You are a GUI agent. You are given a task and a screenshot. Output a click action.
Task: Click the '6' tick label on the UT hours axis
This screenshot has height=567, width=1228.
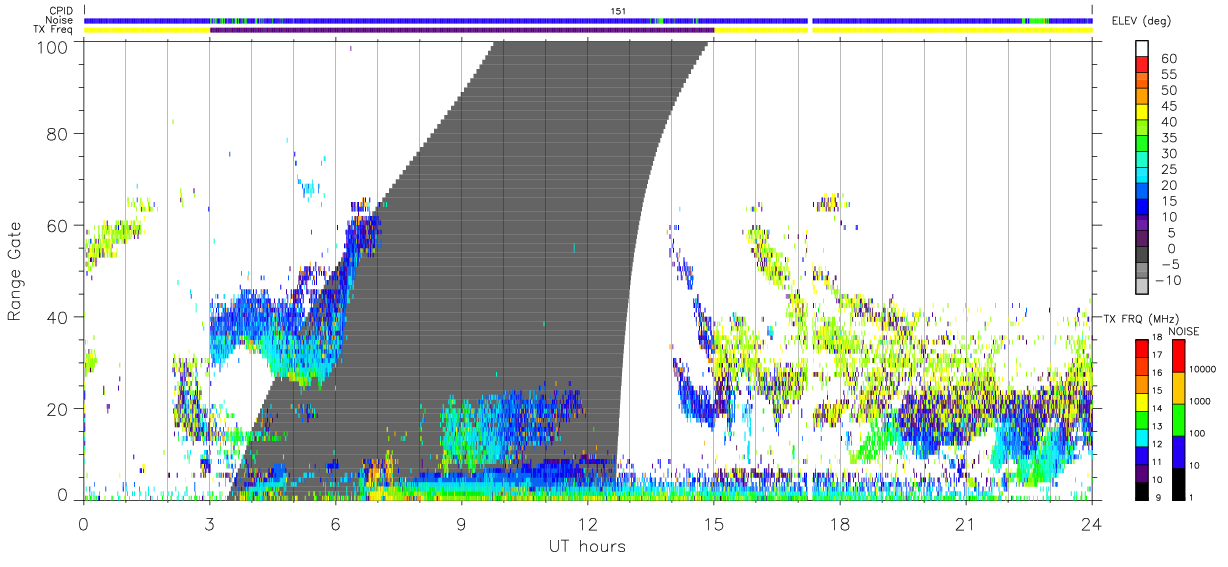(336, 526)
